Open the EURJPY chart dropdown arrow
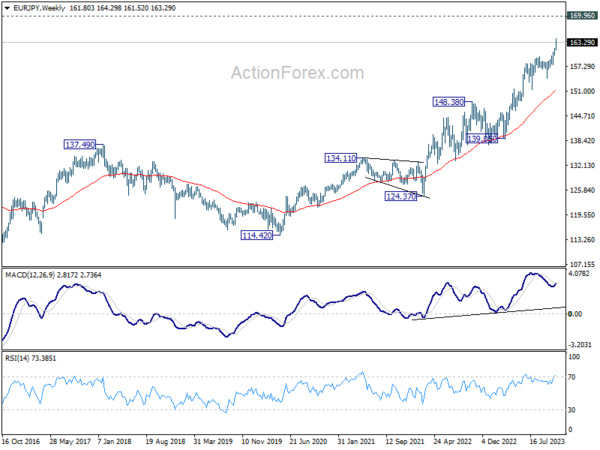 tap(7, 8)
